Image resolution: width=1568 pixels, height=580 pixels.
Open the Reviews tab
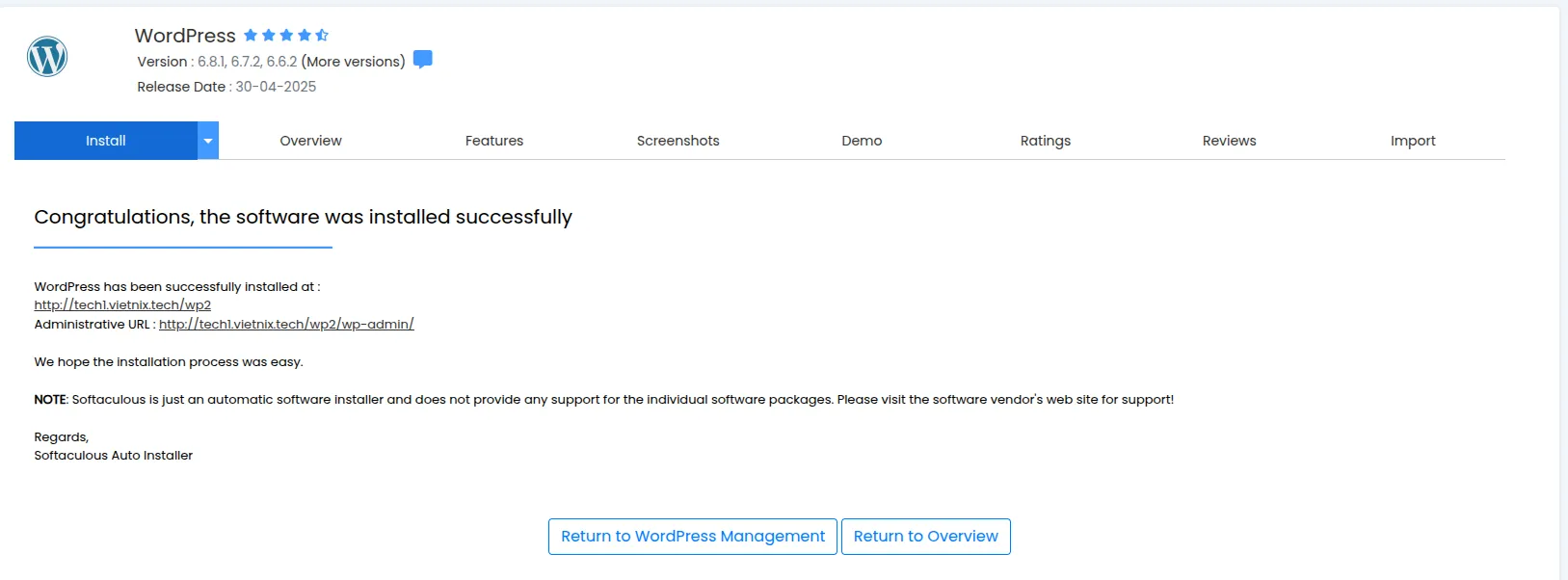(x=1229, y=141)
